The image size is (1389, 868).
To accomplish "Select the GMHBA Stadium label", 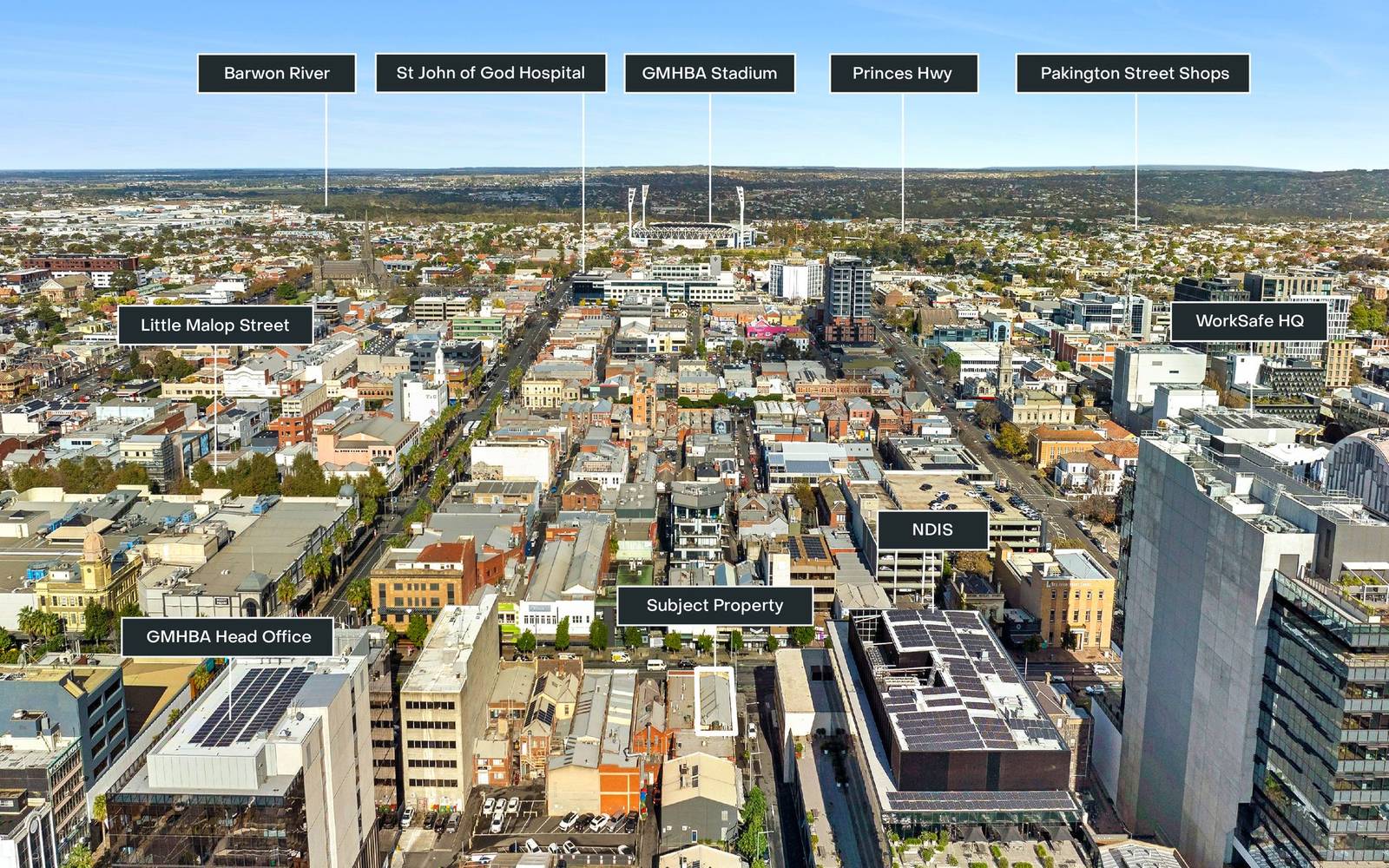I will (x=709, y=73).
